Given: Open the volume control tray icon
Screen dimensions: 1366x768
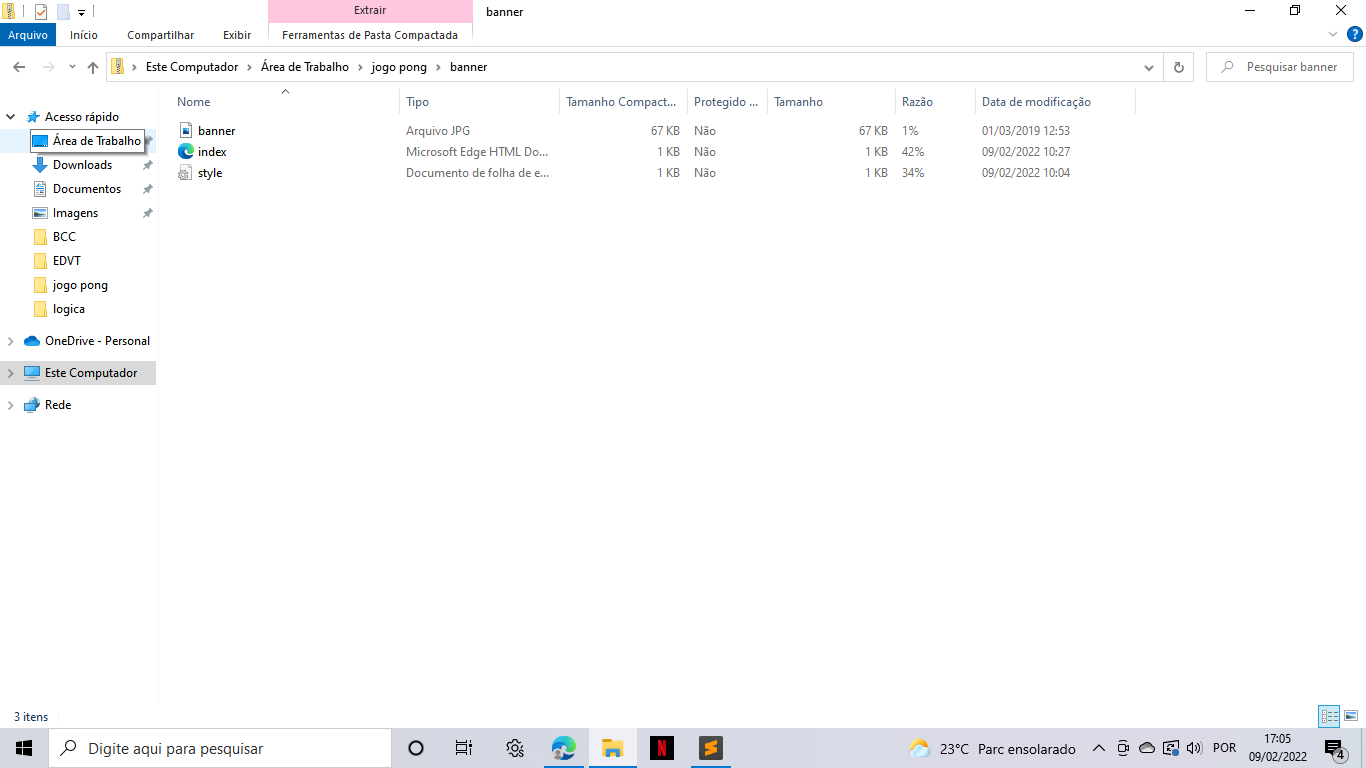Looking at the screenshot, I should 1194,748.
